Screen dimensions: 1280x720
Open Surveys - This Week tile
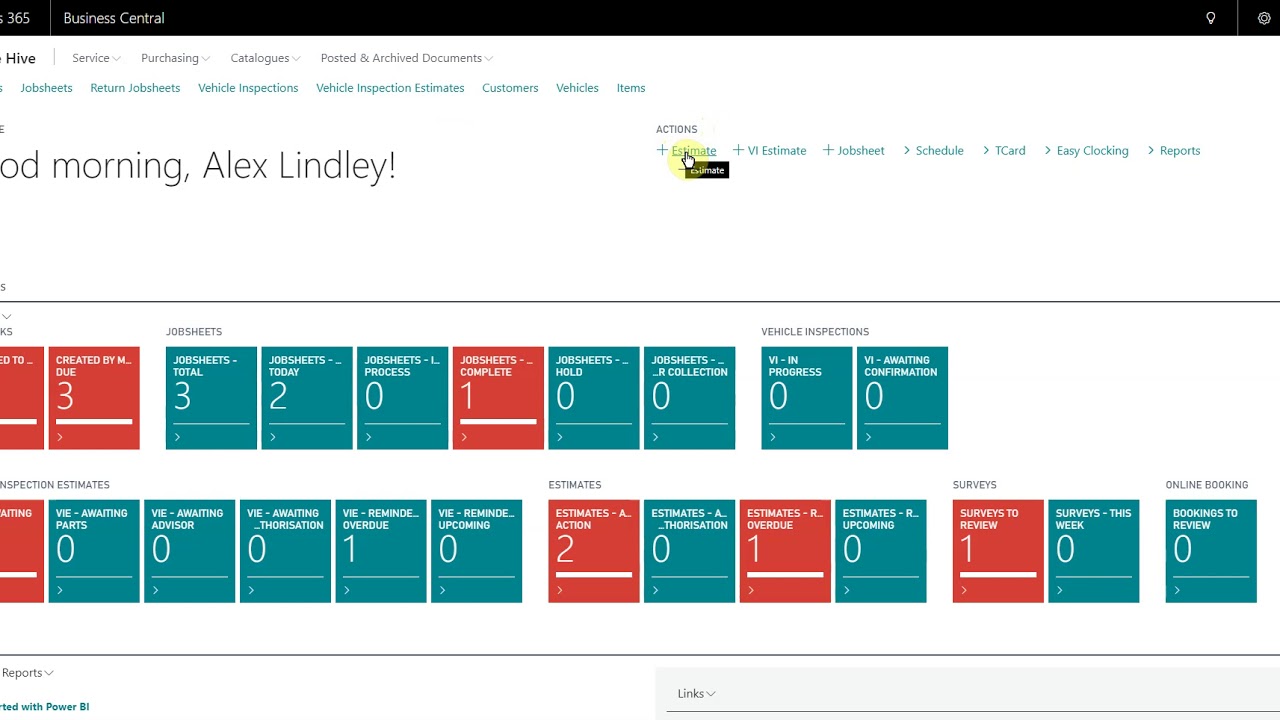(1094, 551)
